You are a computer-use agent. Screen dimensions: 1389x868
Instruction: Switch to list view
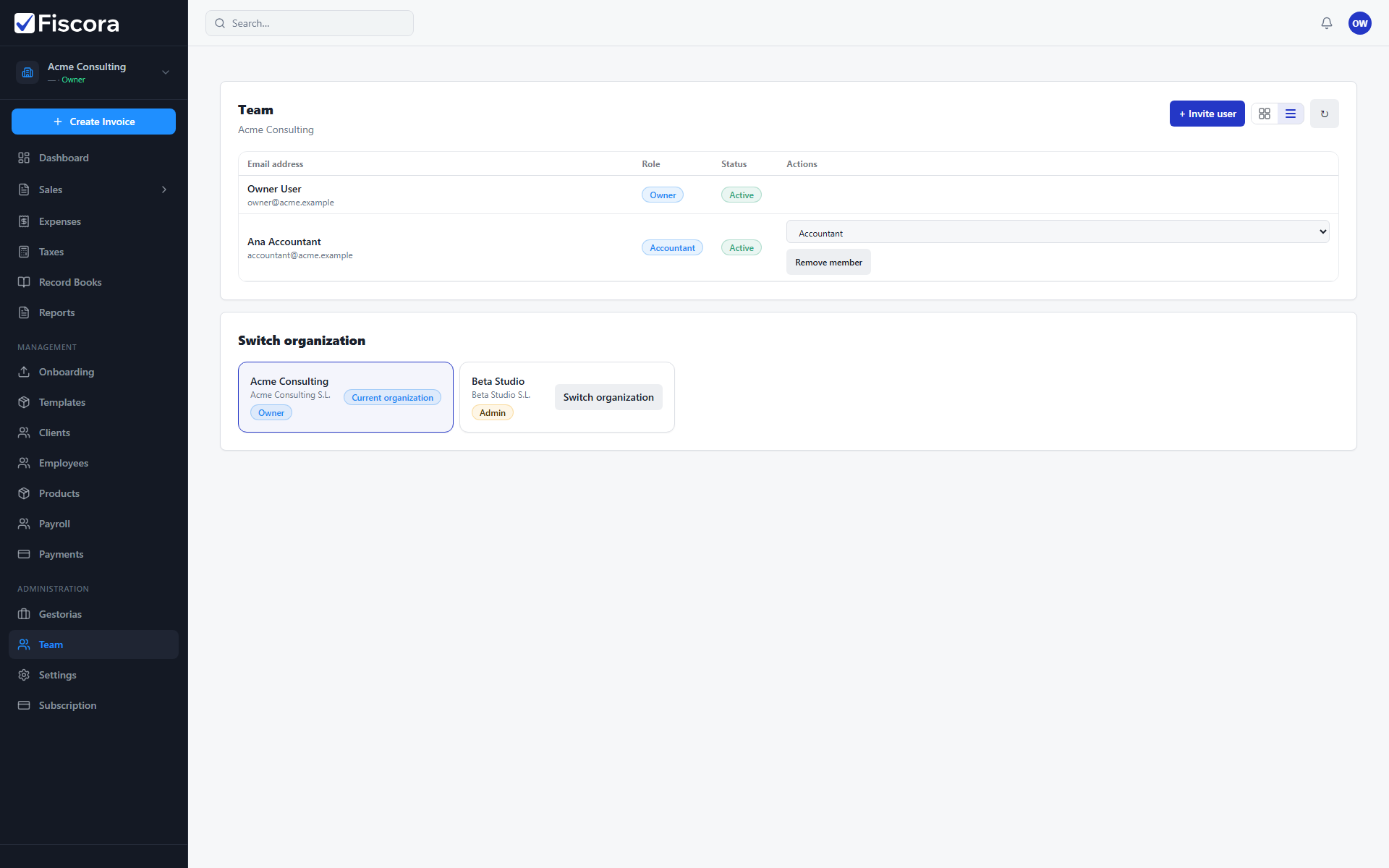pos(1291,114)
